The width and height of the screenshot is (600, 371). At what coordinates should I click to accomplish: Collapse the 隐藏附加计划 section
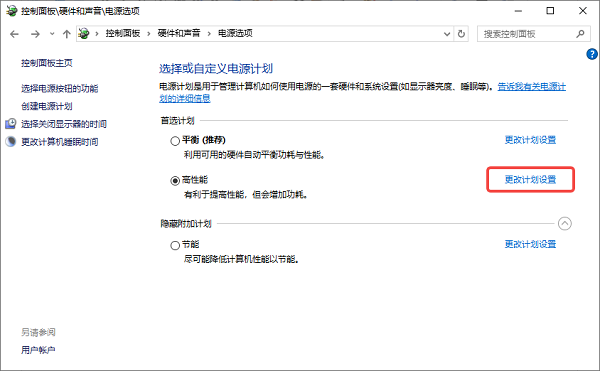(x=565, y=223)
